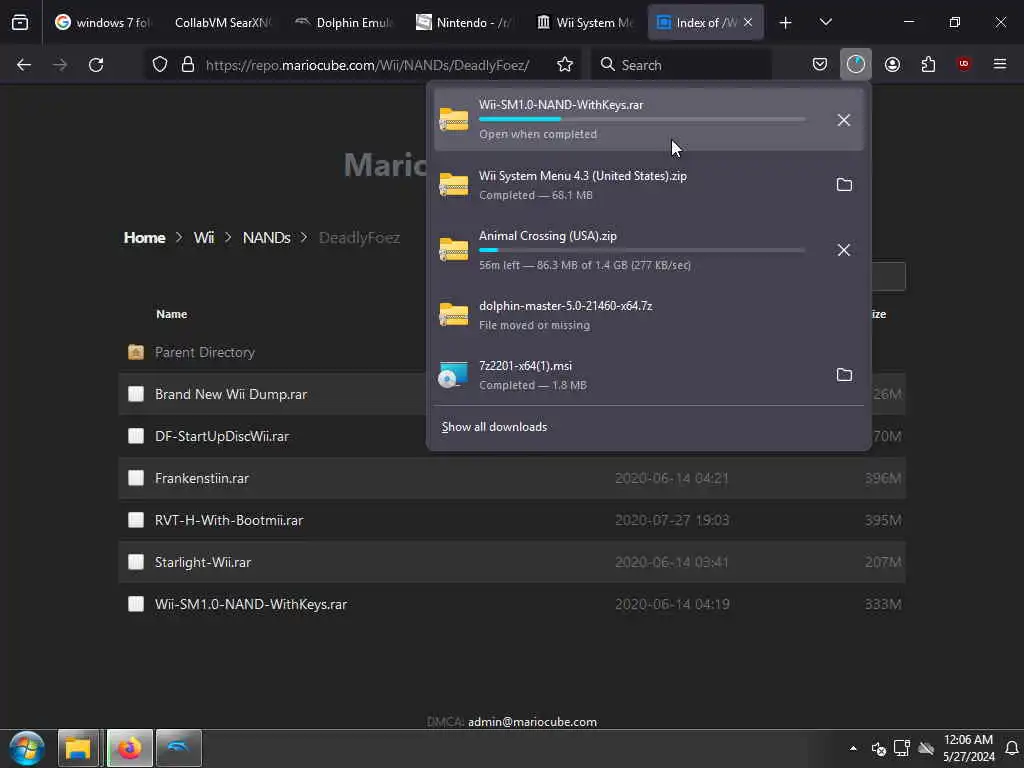The image size is (1024, 768).
Task: Open the uBlock Origin extension icon
Action: tap(963, 64)
